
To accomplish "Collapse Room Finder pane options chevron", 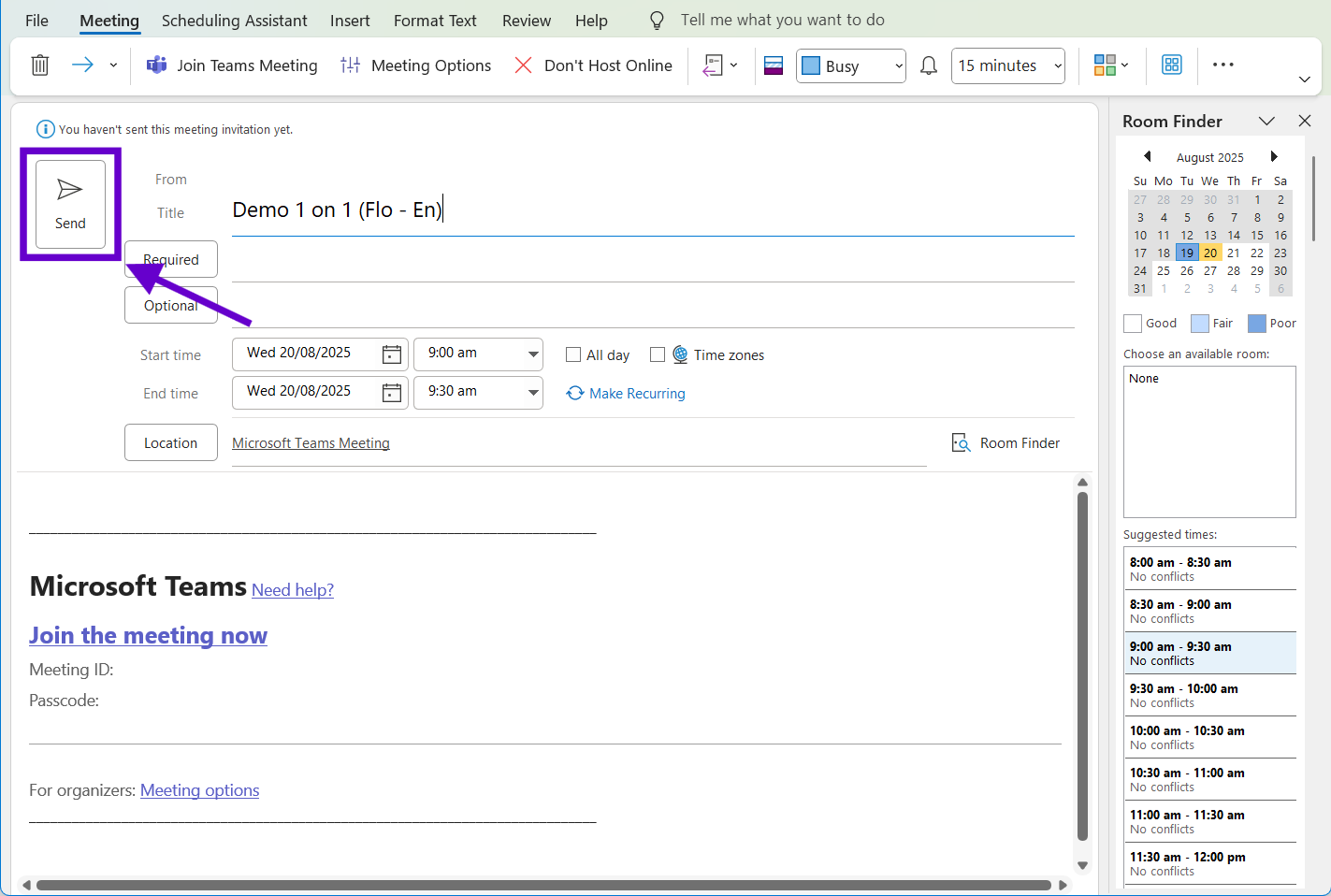I will (x=1266, y=121).
